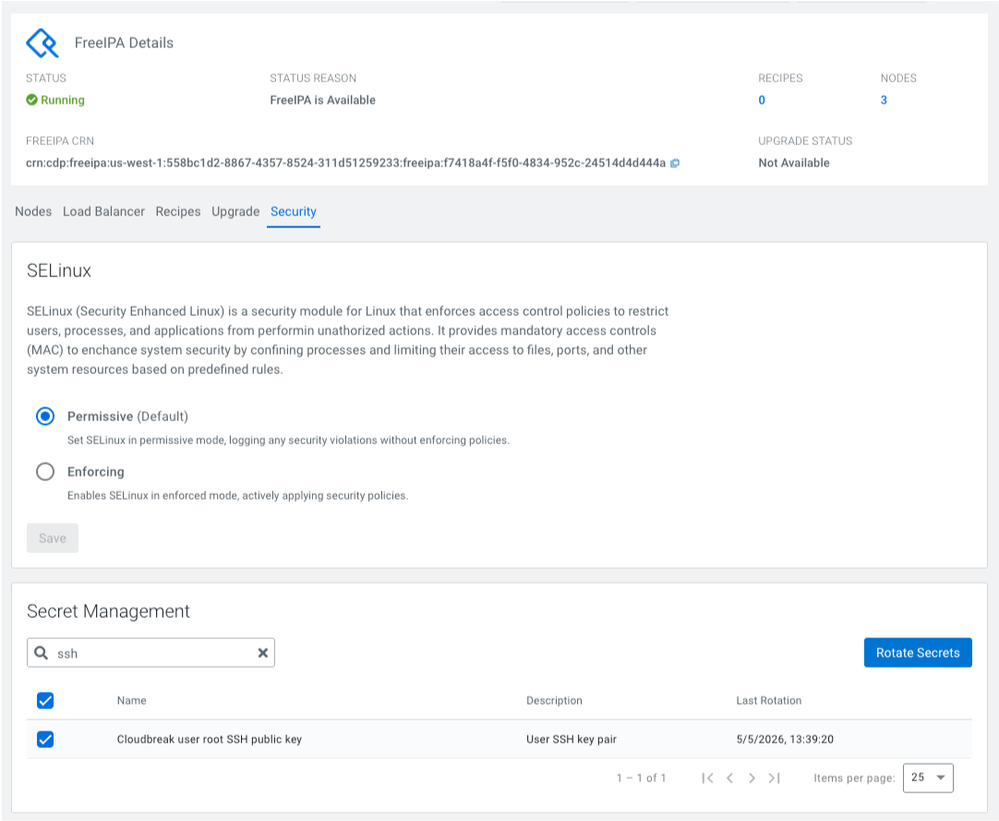999x821 pixels.
Task: Select the Enforcing SELinux radio button
Action: tap(45, 472)
